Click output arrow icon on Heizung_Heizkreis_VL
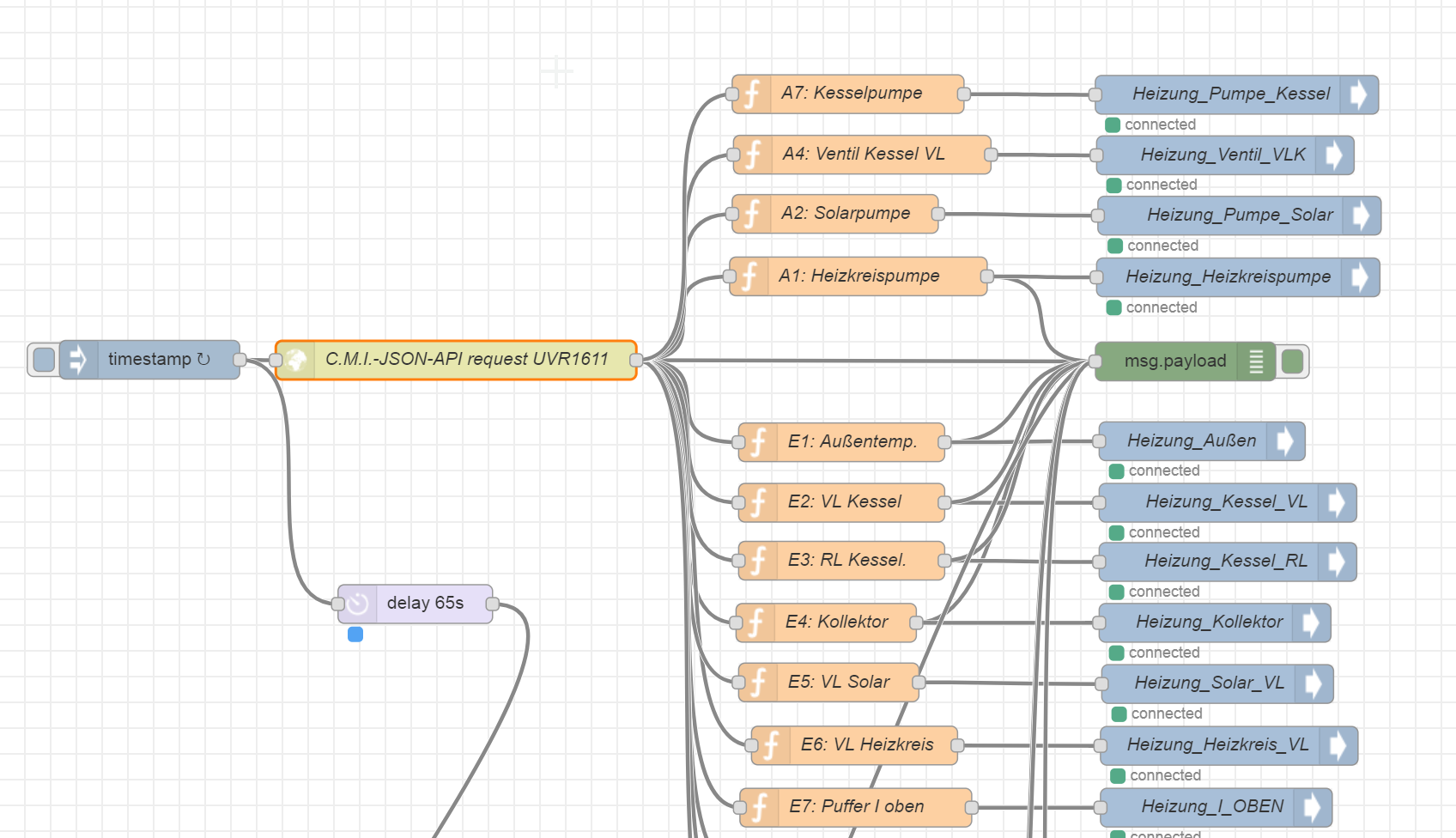 1338,745
